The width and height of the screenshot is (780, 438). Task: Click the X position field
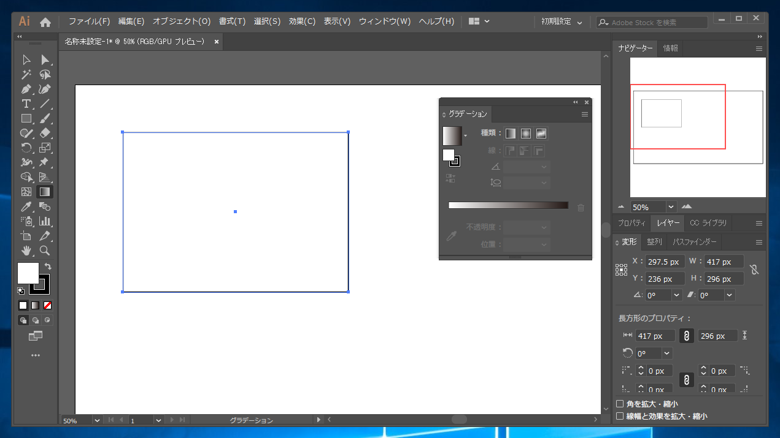(x=664, y=262)
